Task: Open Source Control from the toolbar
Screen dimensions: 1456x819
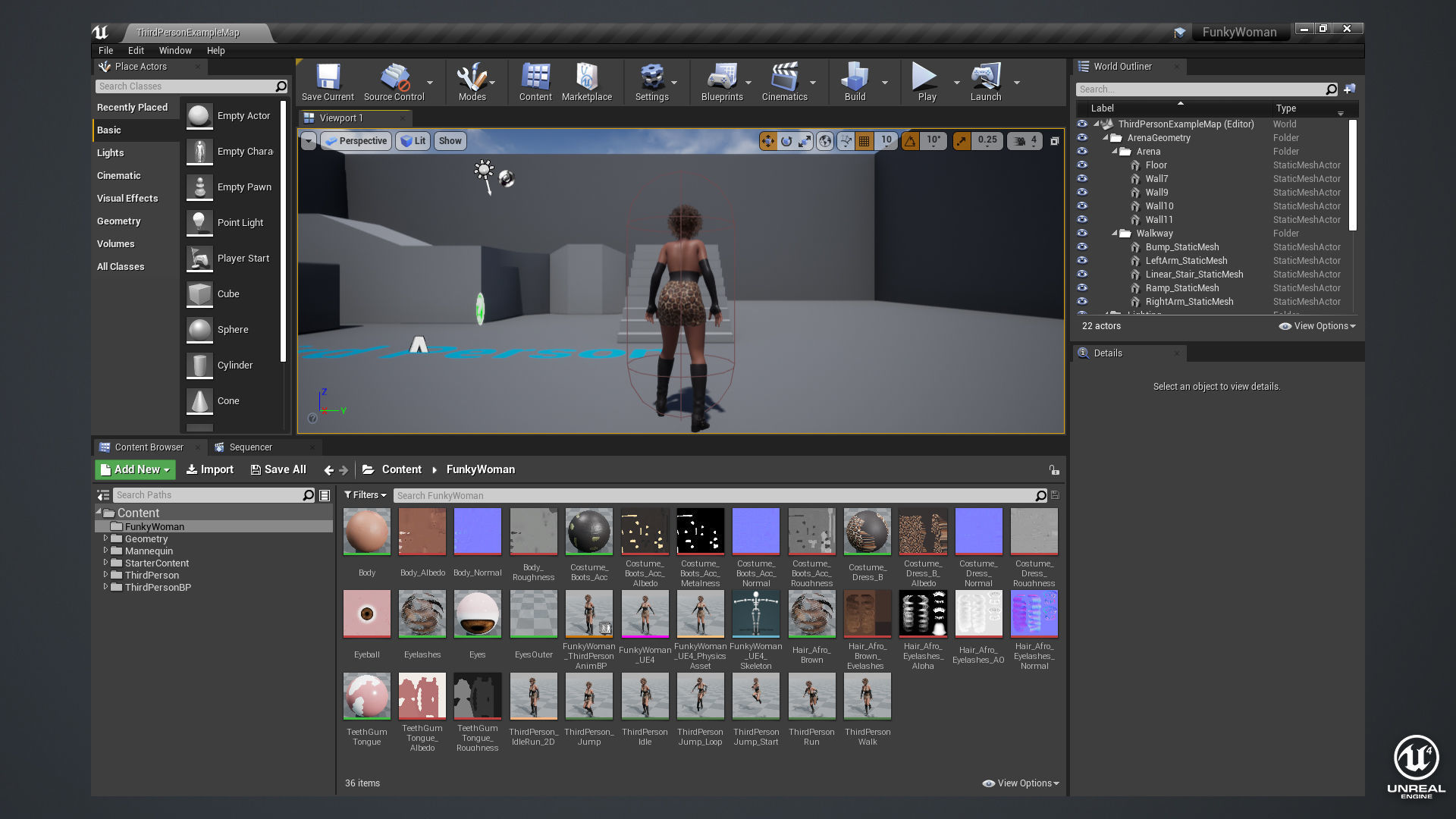Action: [394, 82]
